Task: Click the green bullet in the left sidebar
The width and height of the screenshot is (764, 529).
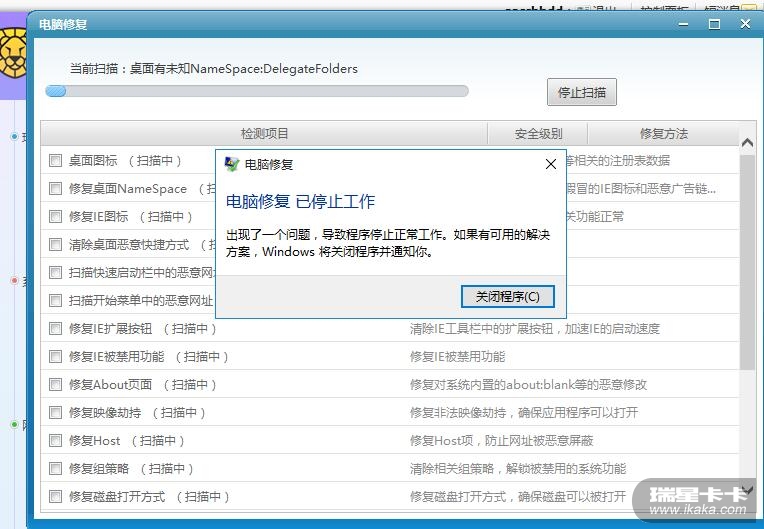Action: pos(14,425)
